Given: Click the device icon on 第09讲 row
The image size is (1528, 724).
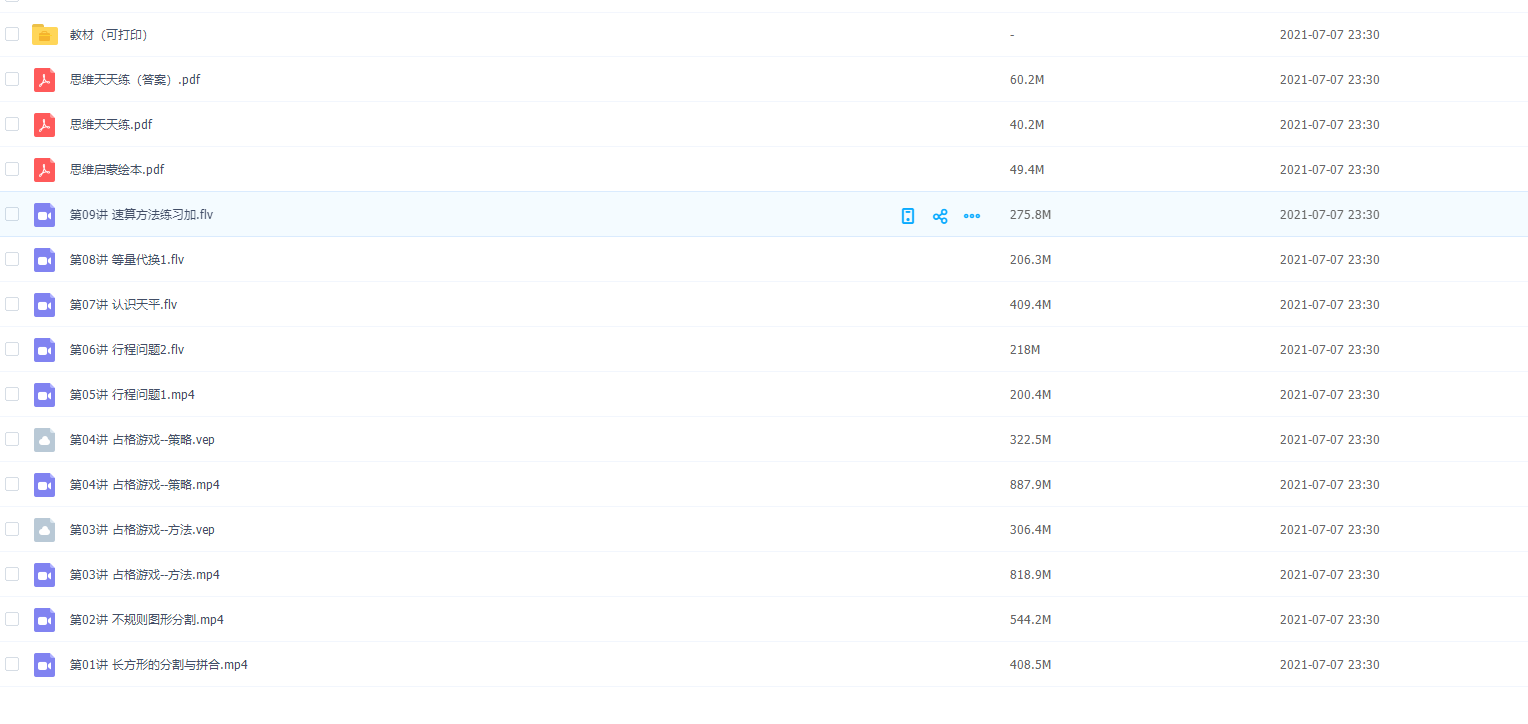Looking at the screenshot, I should [908, 216].
